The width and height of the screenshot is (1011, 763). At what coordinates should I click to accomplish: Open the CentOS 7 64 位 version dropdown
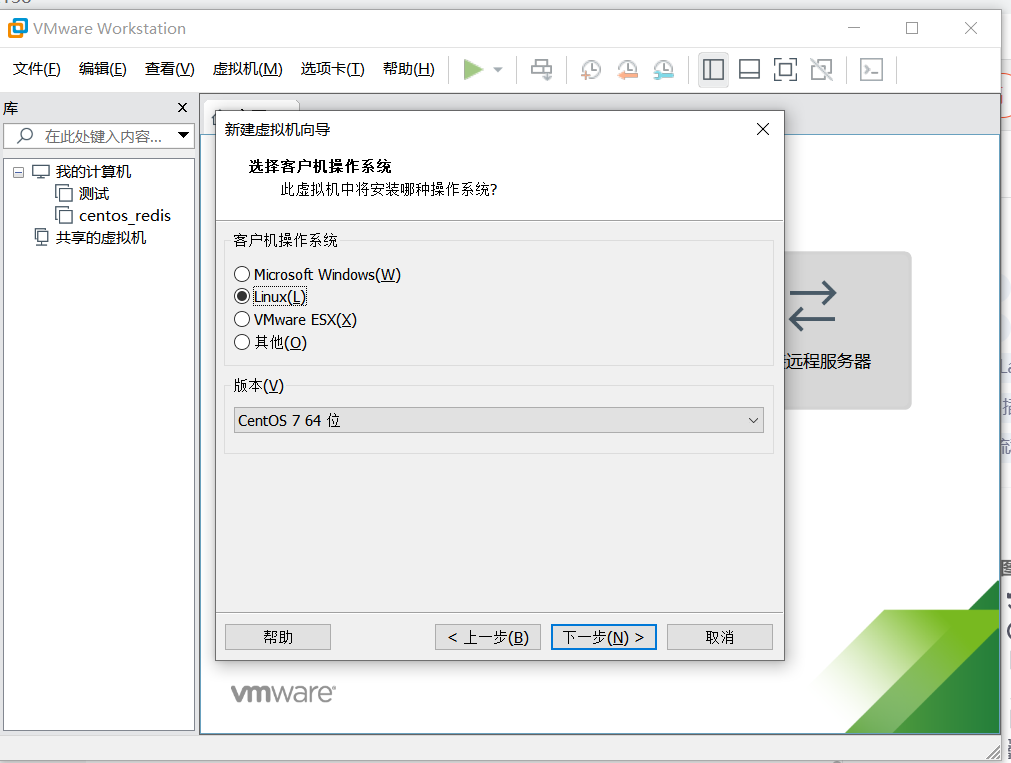pyautogui.click(x=498, y=421)
